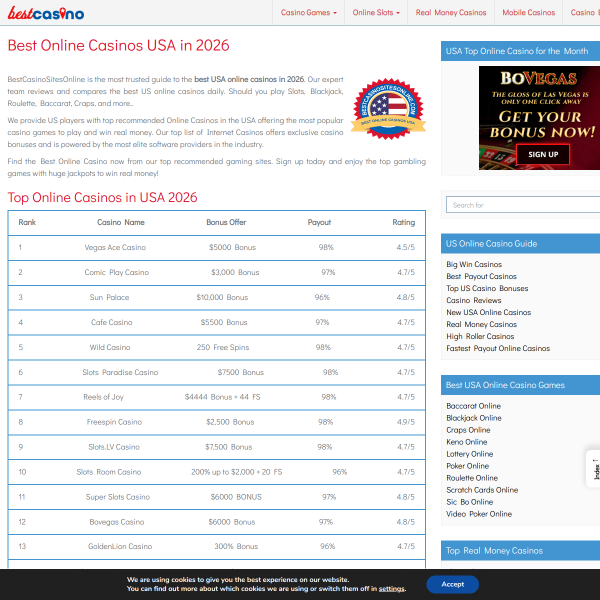Click the Casino Name column header

pyautogui.click(x=121, y=222)
